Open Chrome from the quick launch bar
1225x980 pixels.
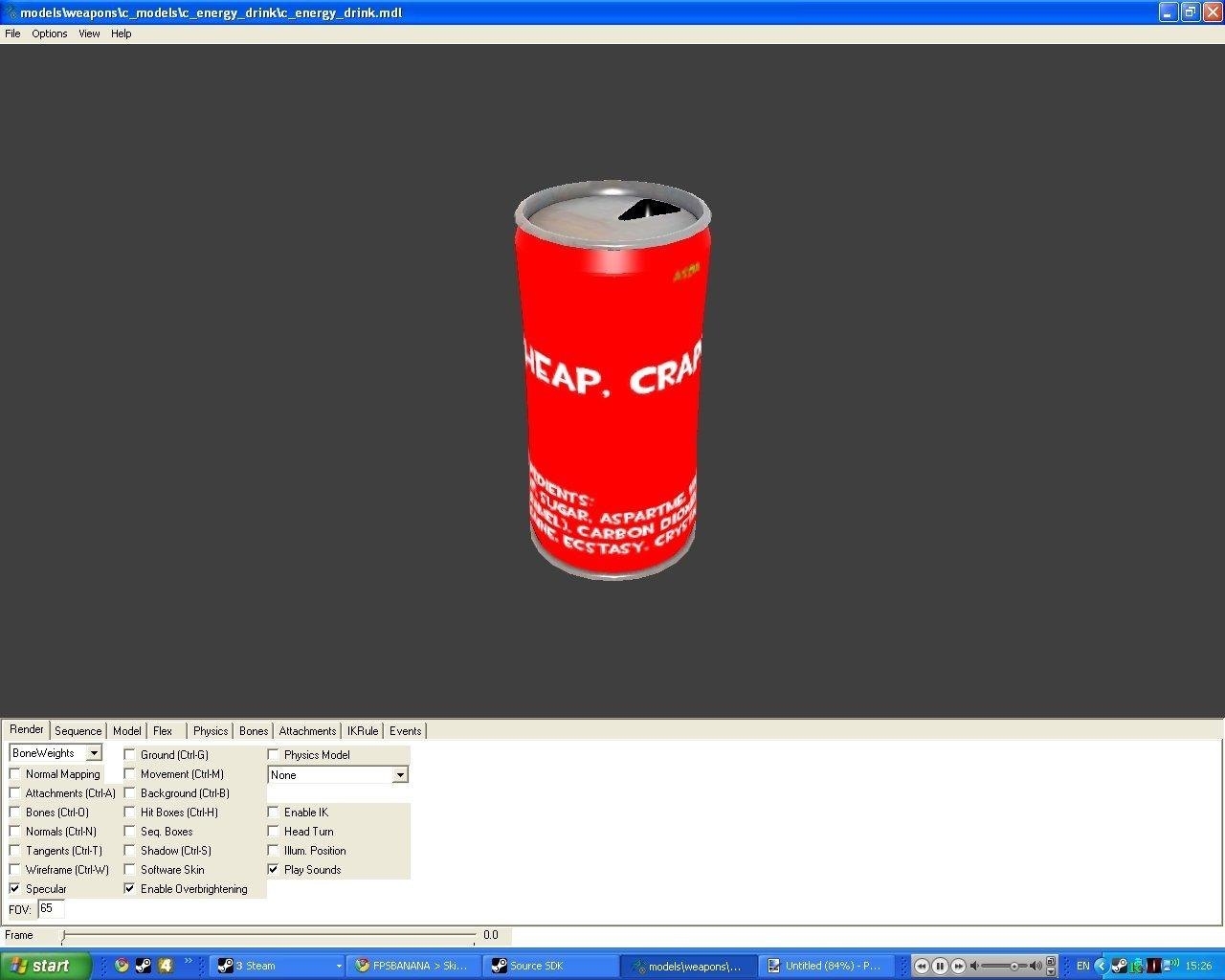click(122, 966)
